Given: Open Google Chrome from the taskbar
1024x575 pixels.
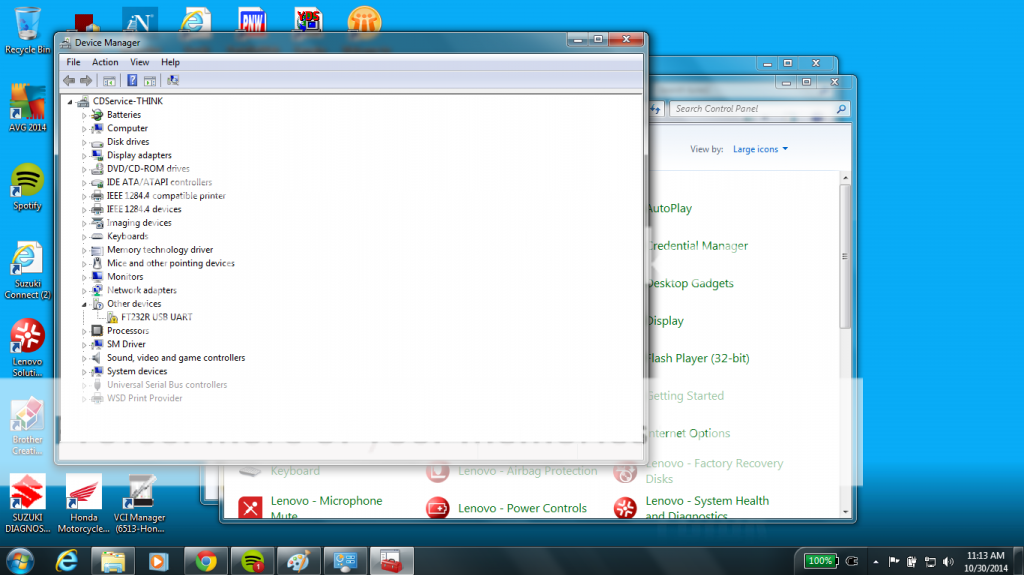Looking at the screenshot, I should (206, 561).
